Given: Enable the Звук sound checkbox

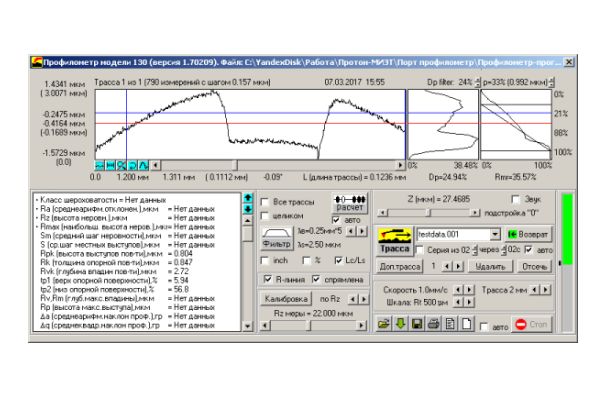Looking at the screenshot, I should pos(516,199).
